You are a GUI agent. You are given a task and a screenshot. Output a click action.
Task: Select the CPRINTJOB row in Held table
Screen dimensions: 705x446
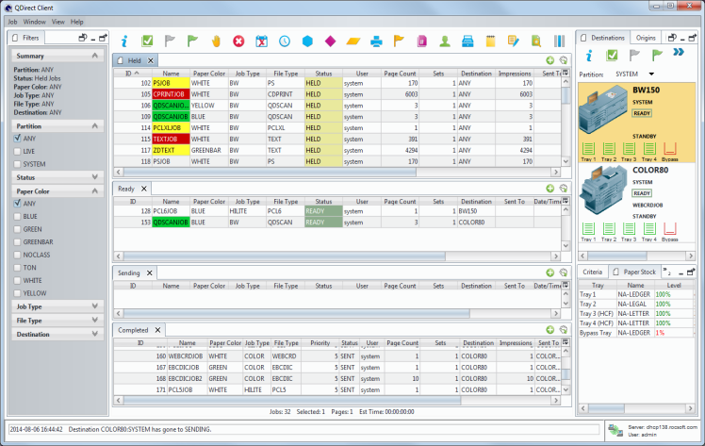pos(337,94)
